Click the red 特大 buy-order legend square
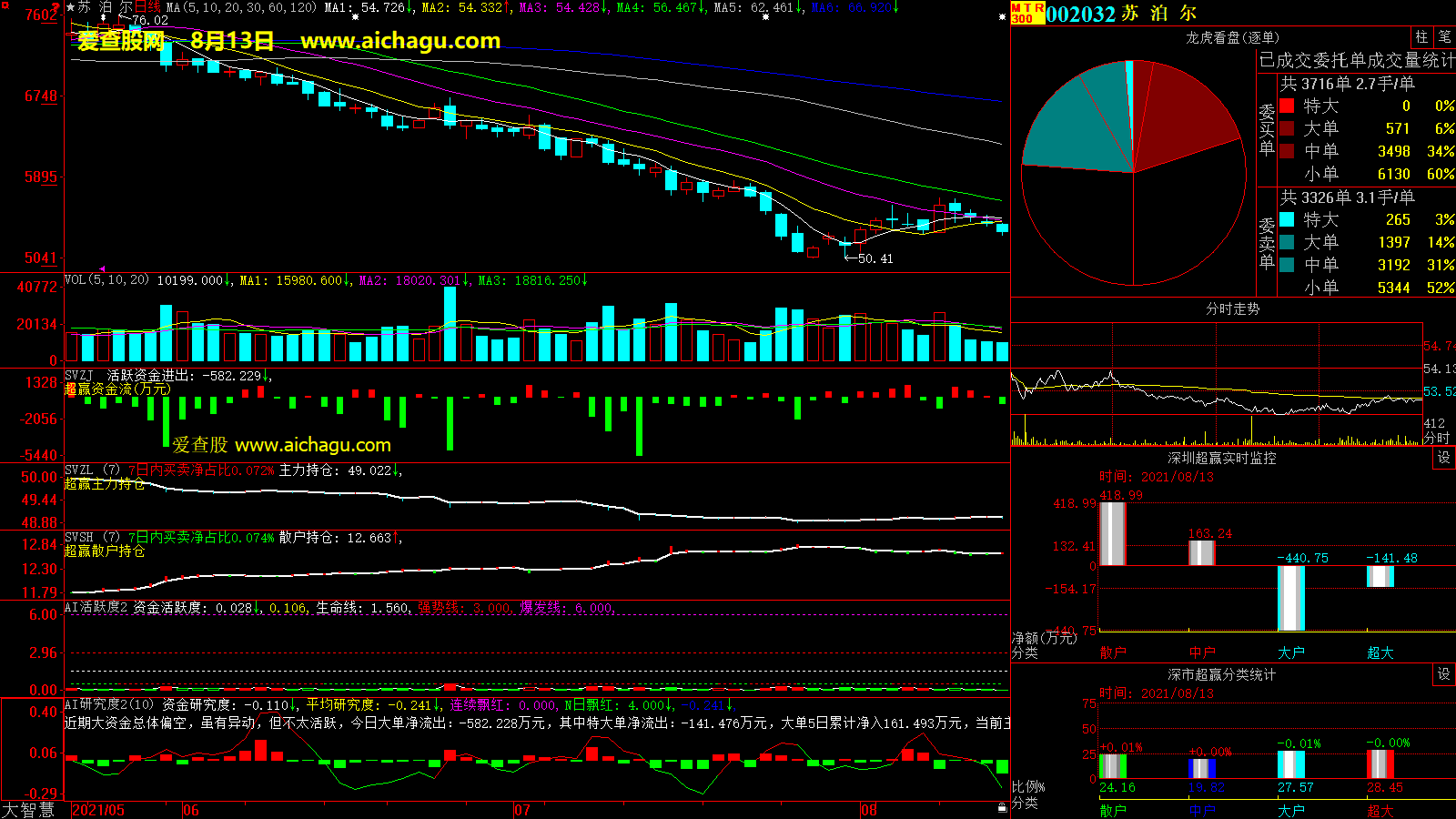 [x=1287, y=106]
